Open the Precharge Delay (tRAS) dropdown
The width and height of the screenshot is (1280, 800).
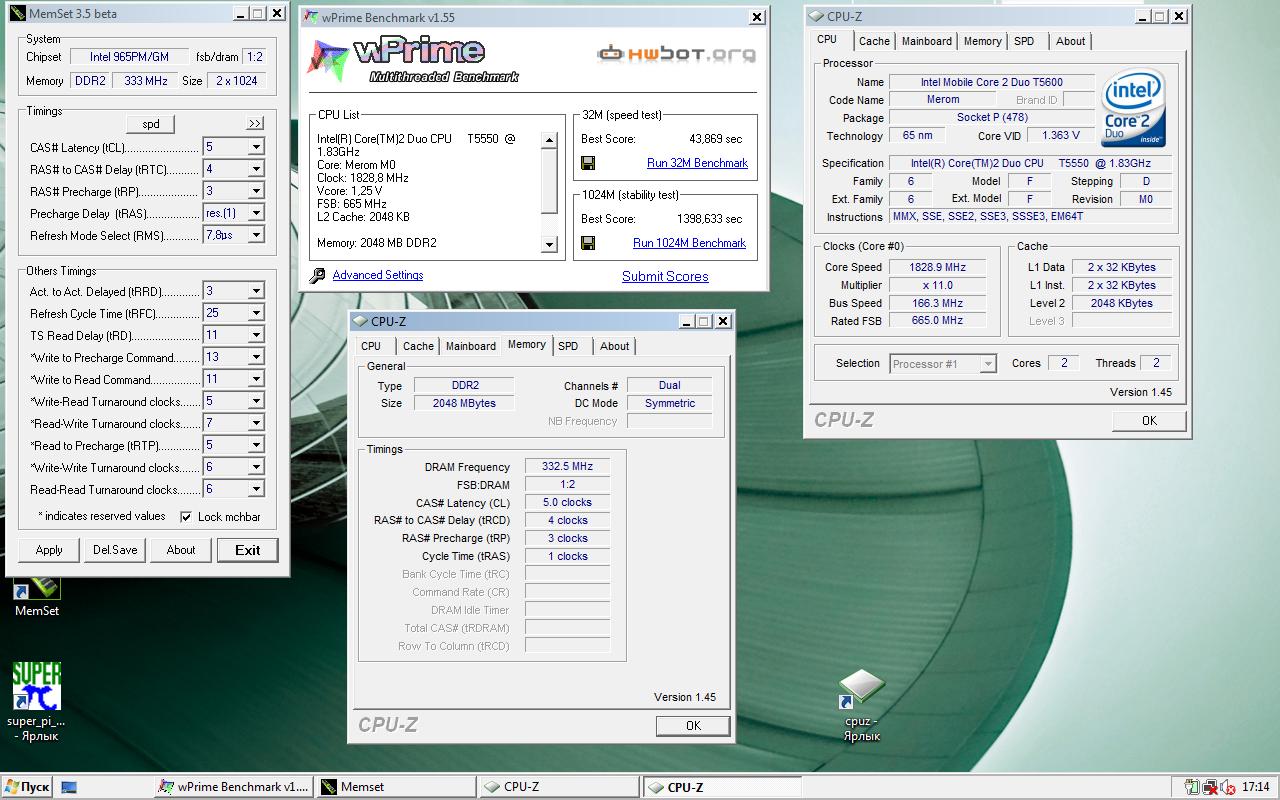[x=256, y=213]
